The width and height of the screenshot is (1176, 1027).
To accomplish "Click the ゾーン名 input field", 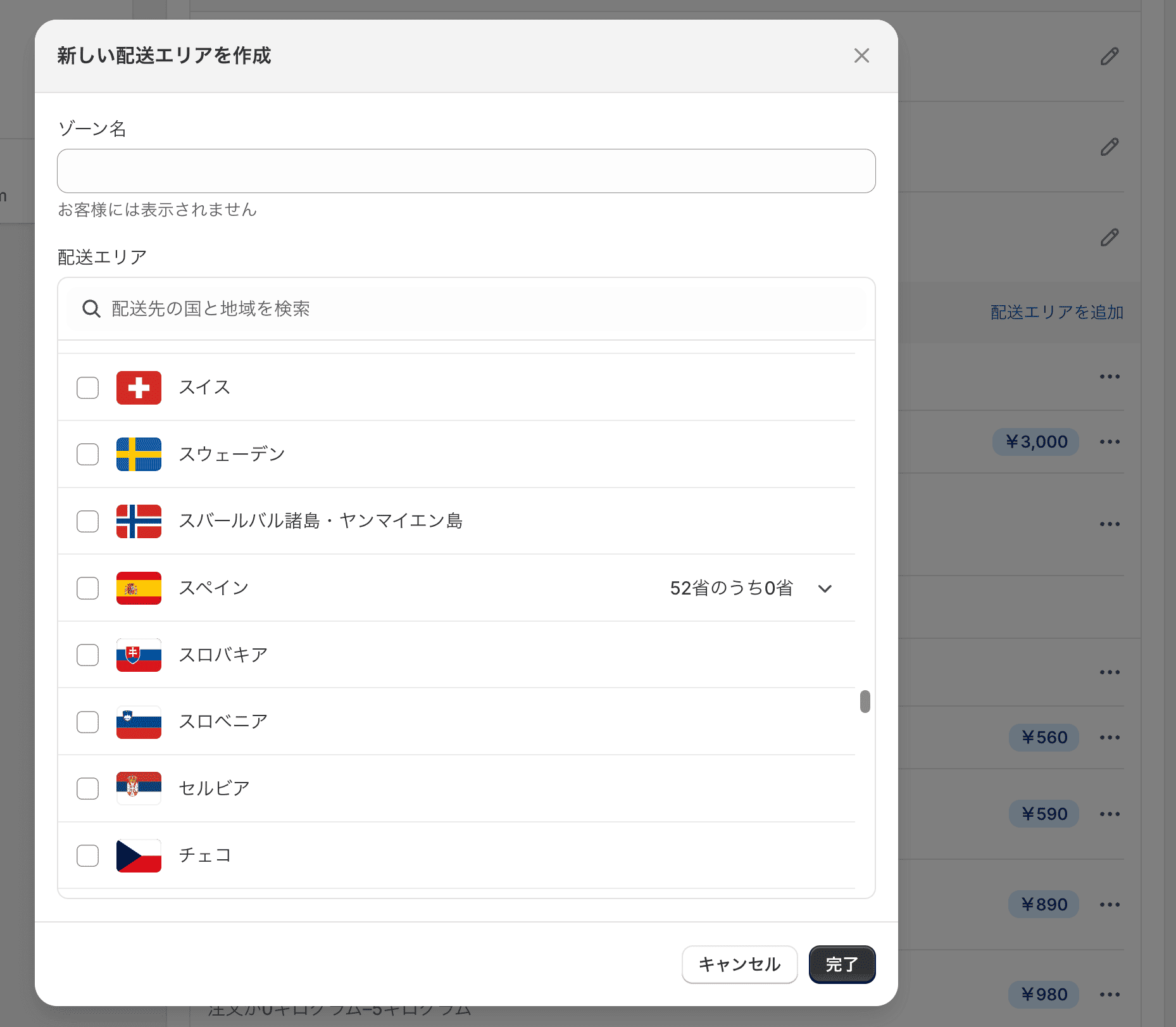I will (x=466, y=170).
